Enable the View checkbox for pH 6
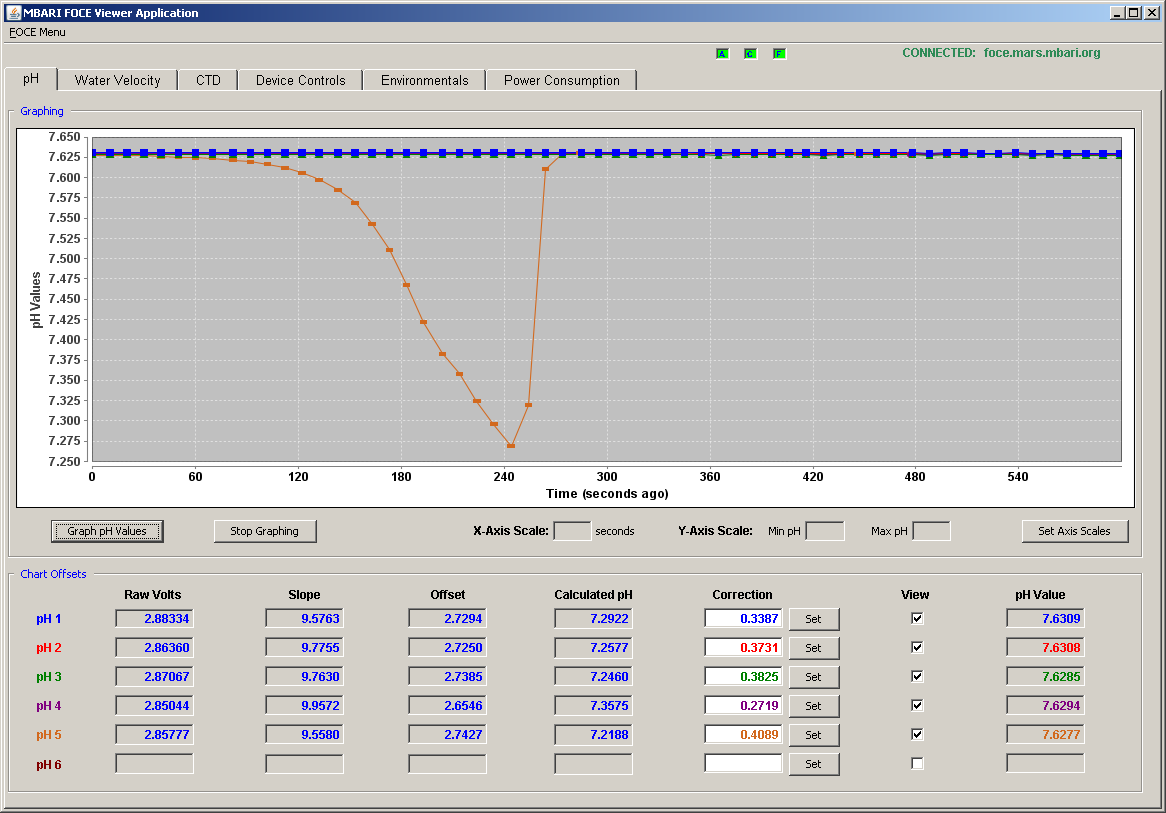1166x813 pixels. click(917, 763)
